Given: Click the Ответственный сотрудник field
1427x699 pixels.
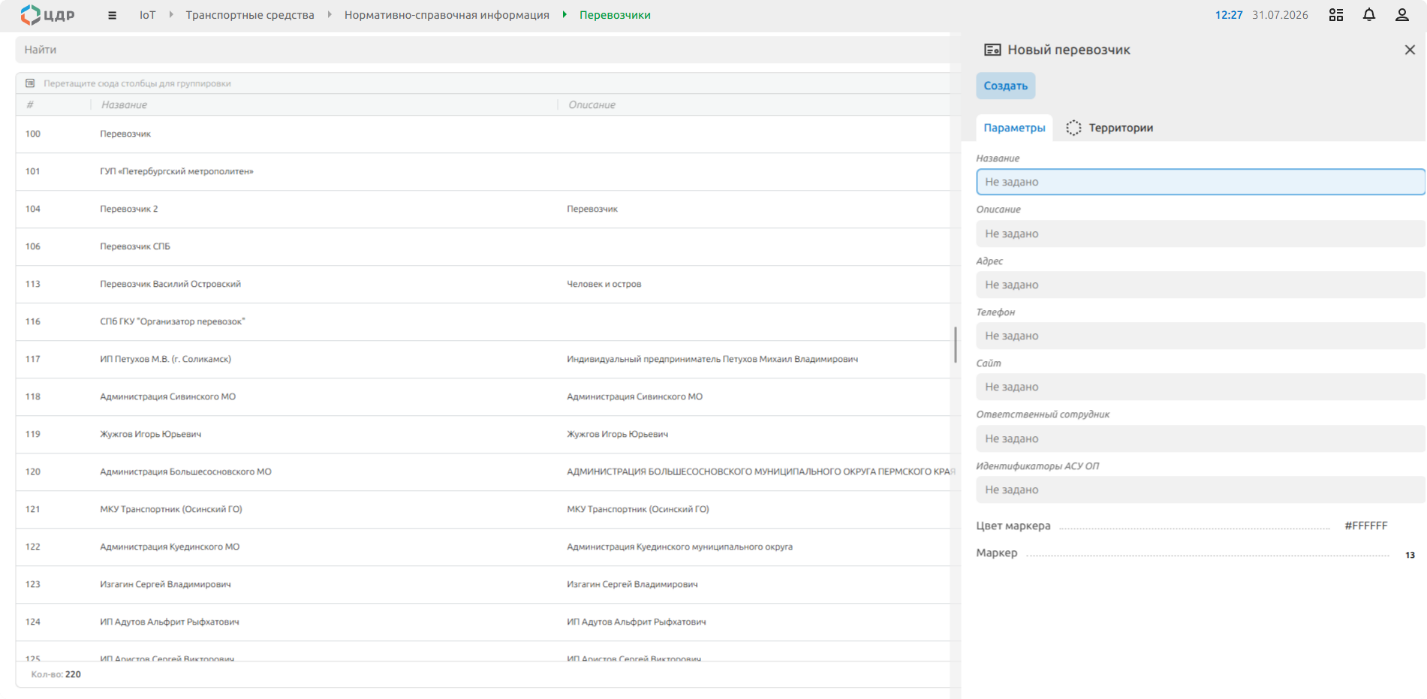Looking at the screenshot, I should 1200,438.
